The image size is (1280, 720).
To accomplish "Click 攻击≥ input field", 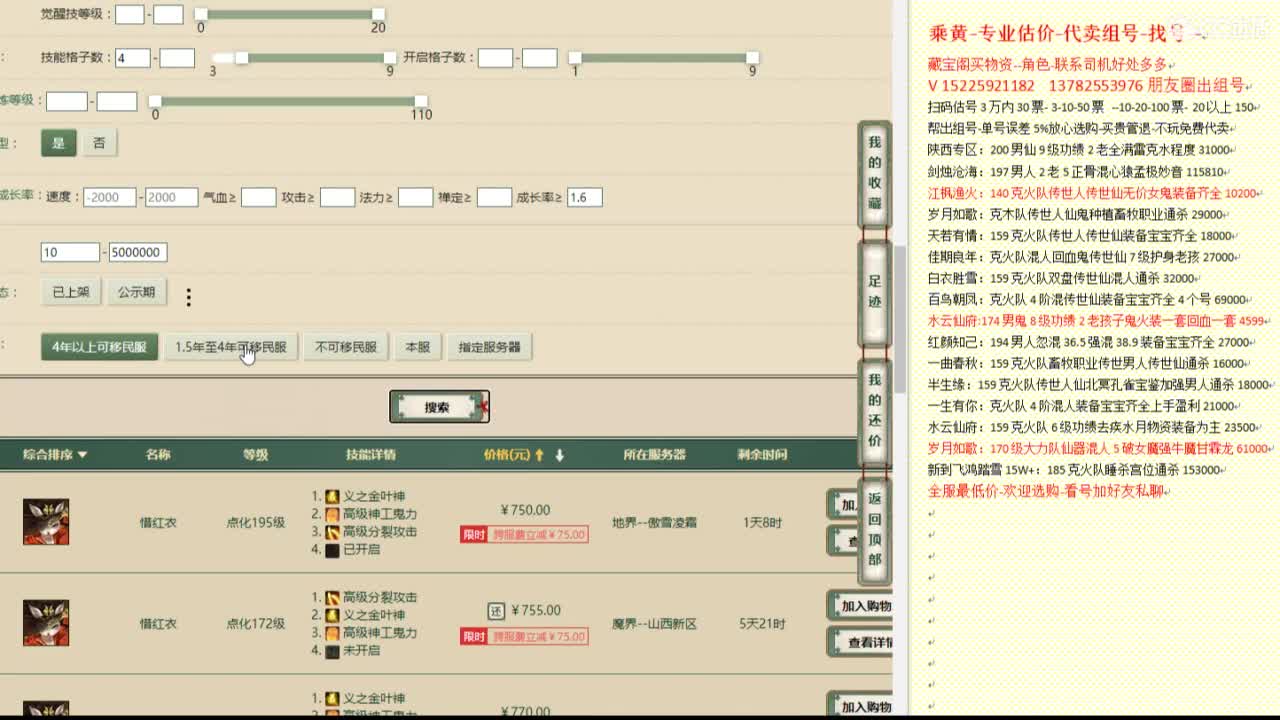I will pos(337,197).
